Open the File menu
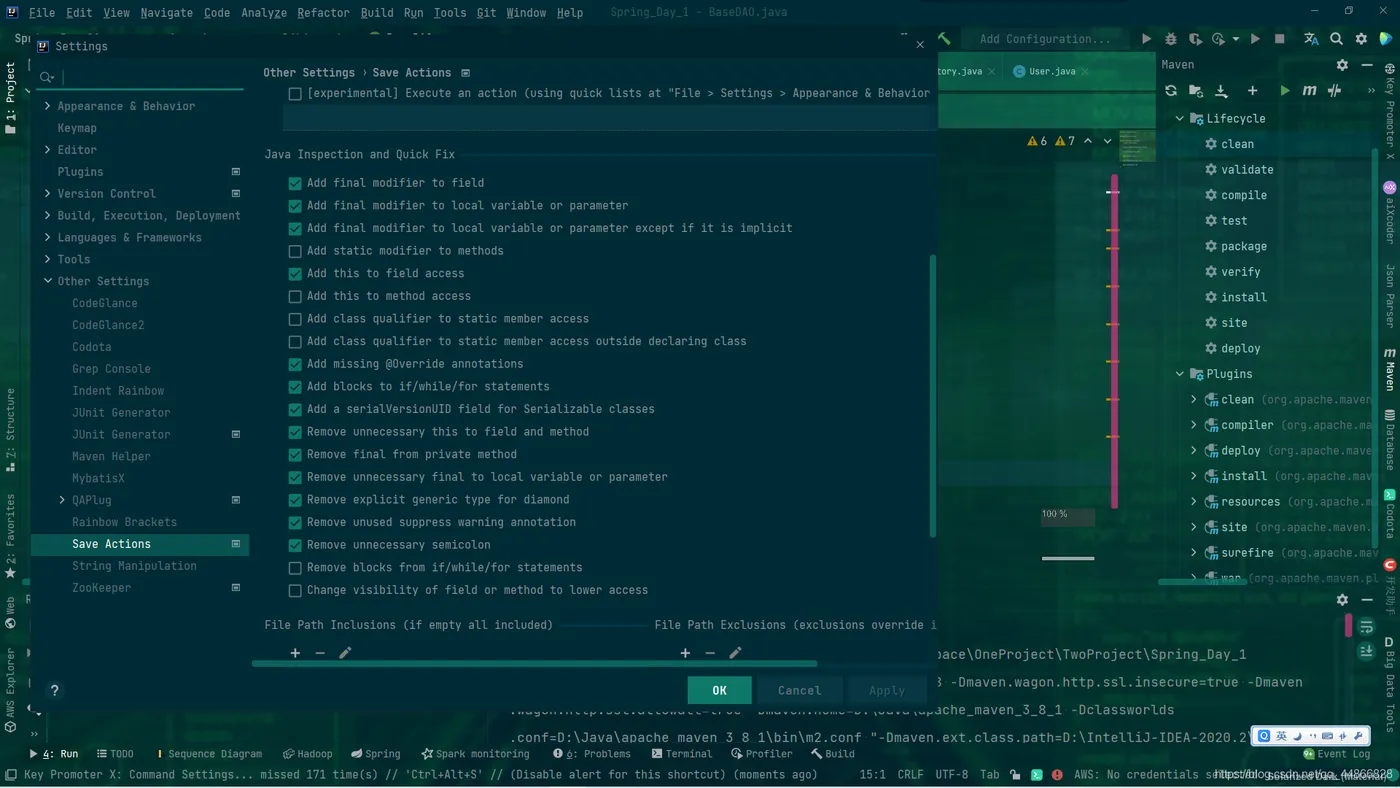The height and width of the screenshot is (788, 1400). [42, 13]
